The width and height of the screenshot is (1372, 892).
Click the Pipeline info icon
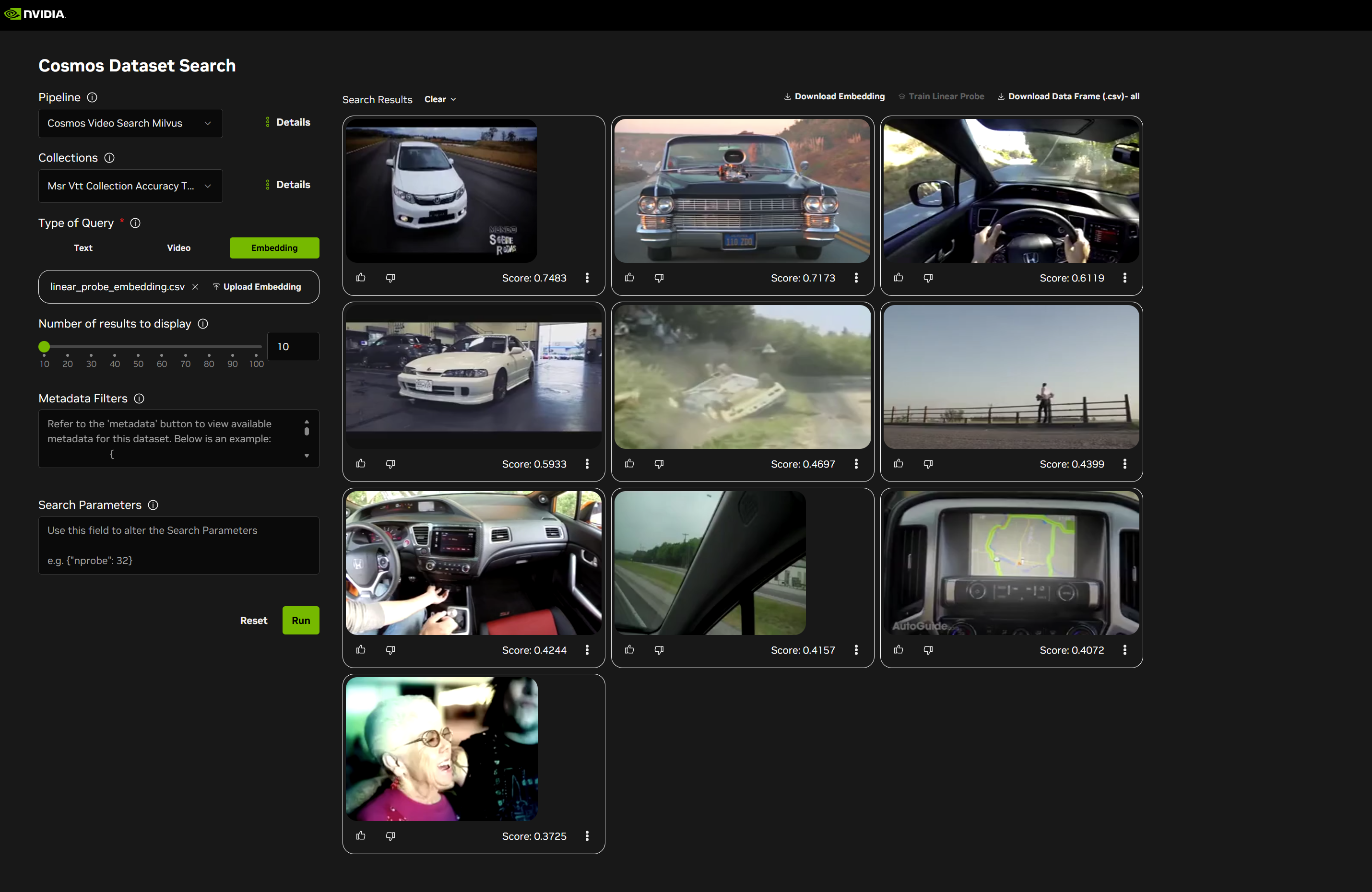(92, 97)
